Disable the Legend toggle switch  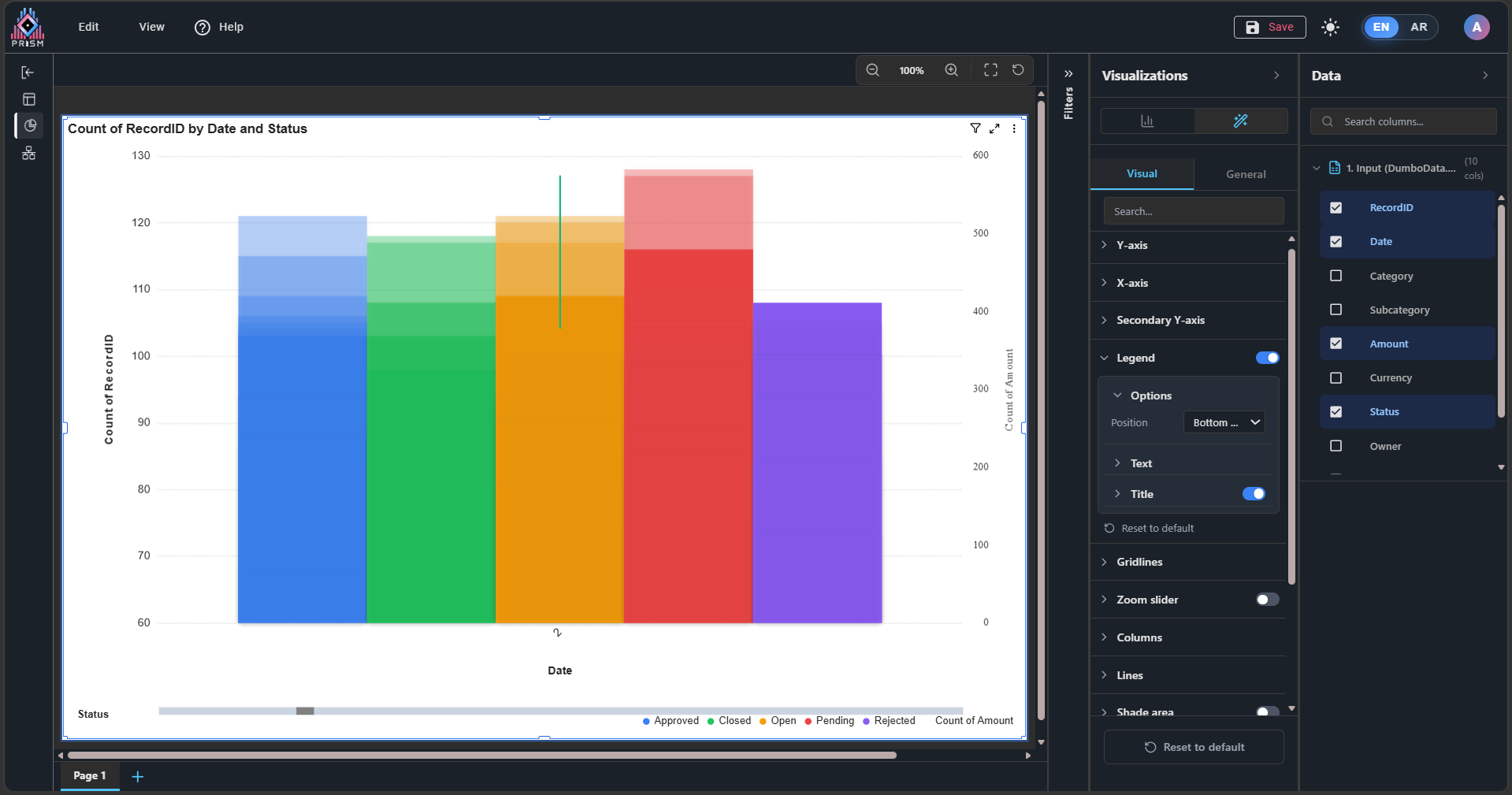[1267, 358]
